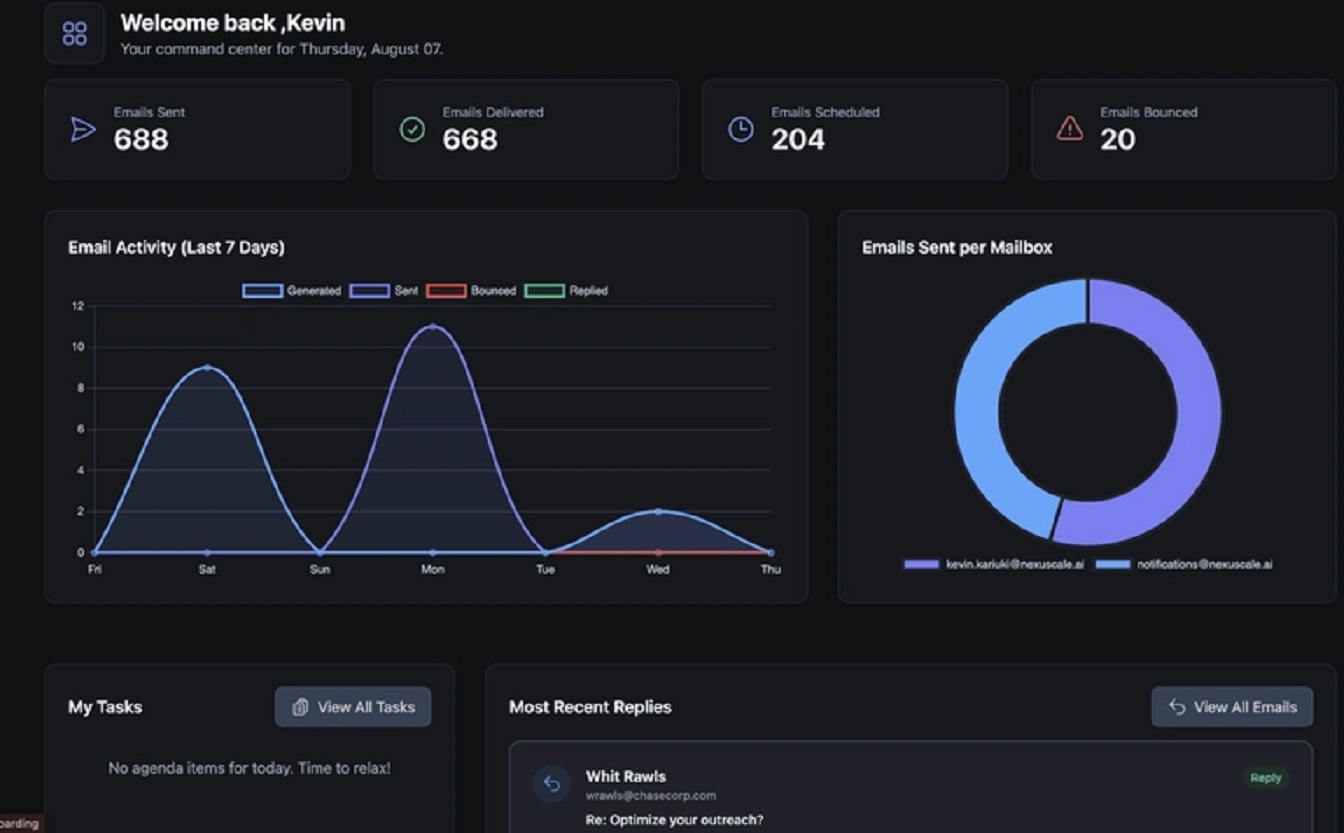Click the Monday peak point on Sent line
This screenshot has width=1344, height=833.
tap(432, 326)
